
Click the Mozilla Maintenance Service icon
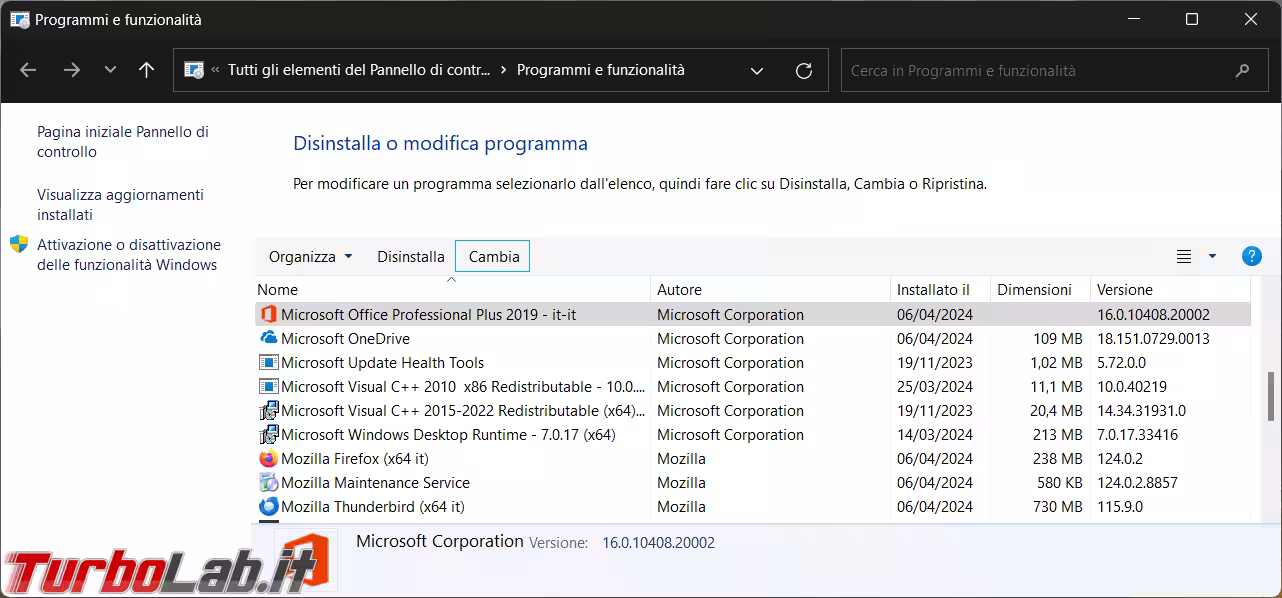268,483
